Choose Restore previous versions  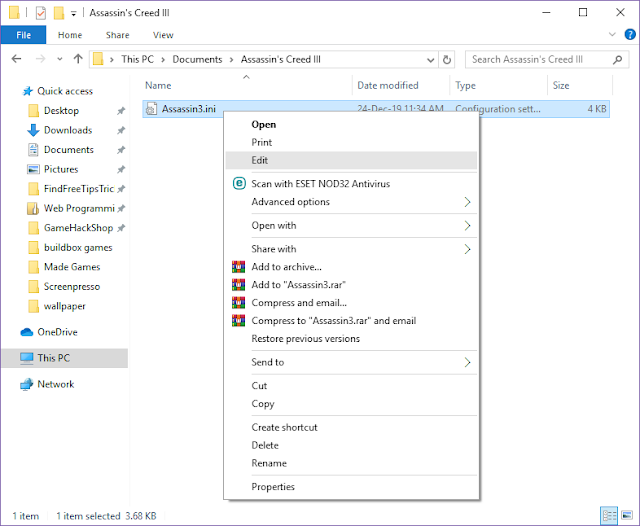351,339
